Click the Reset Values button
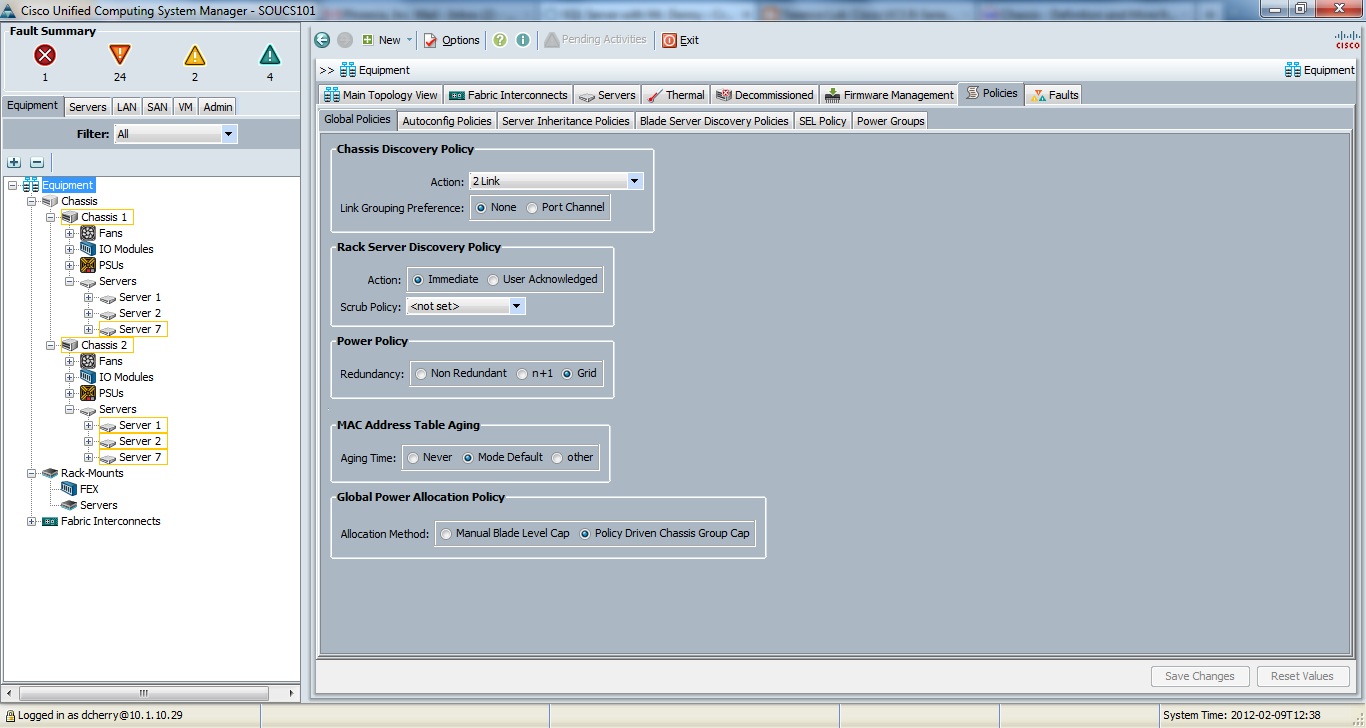This screenshot has height=728, width=1366. (x=1302, y=676)
